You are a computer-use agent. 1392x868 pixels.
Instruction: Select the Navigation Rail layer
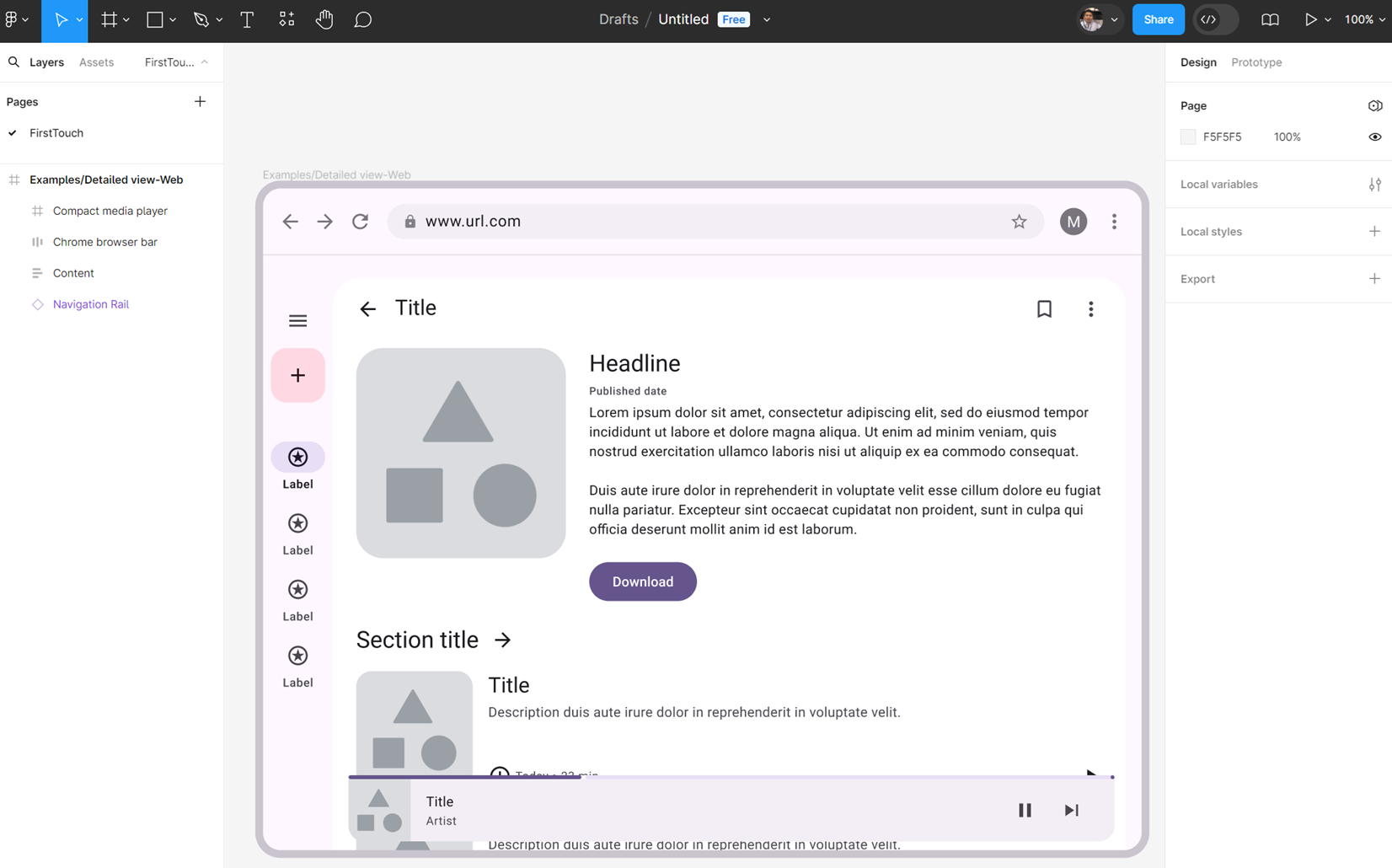point(91,304)
